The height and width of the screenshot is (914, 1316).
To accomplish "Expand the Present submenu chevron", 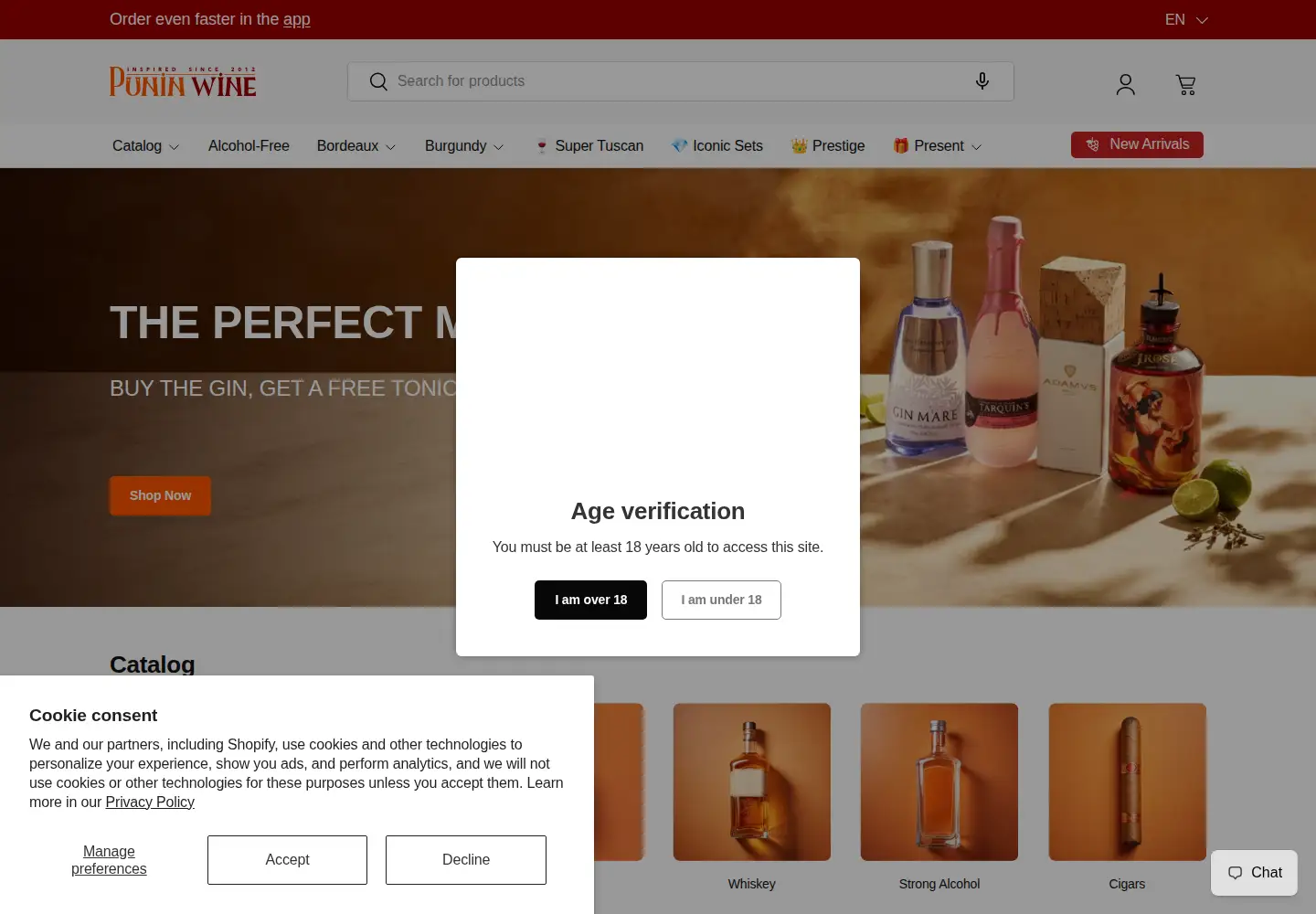I will pos(976,147).
